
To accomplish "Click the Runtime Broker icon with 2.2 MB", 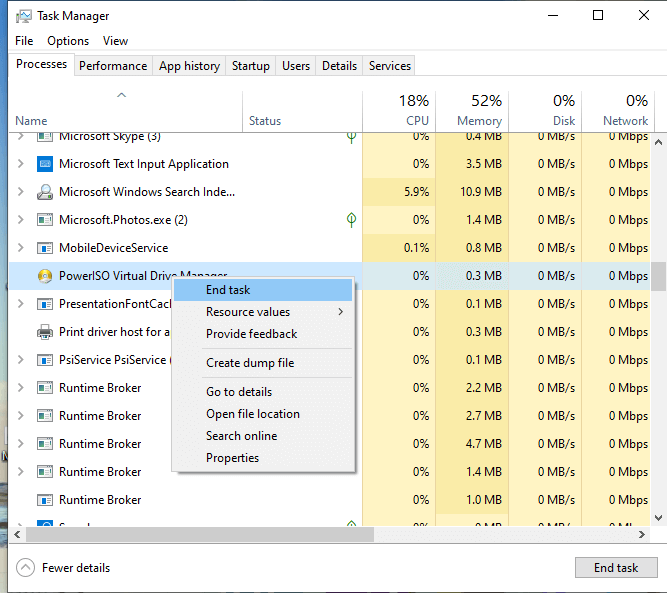I will point(45,388).
